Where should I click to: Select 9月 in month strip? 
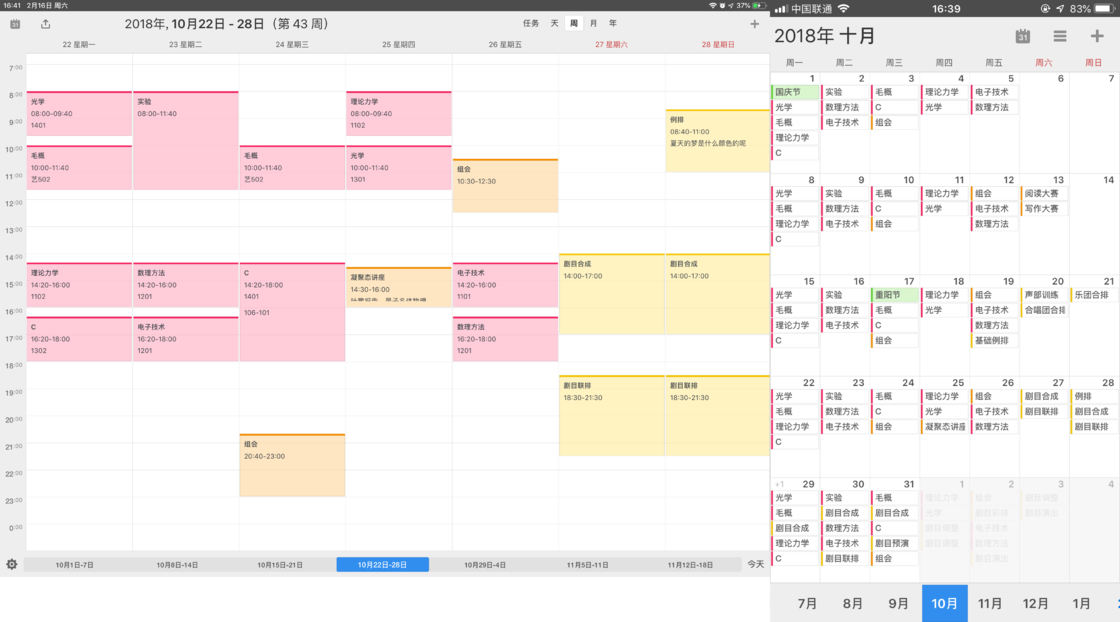[x=899, y=603]
